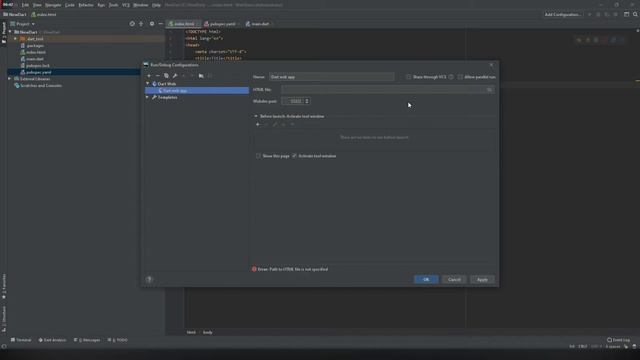
Task: Click Add Configuration button in toolbar
Action: [x=562, y=14]
